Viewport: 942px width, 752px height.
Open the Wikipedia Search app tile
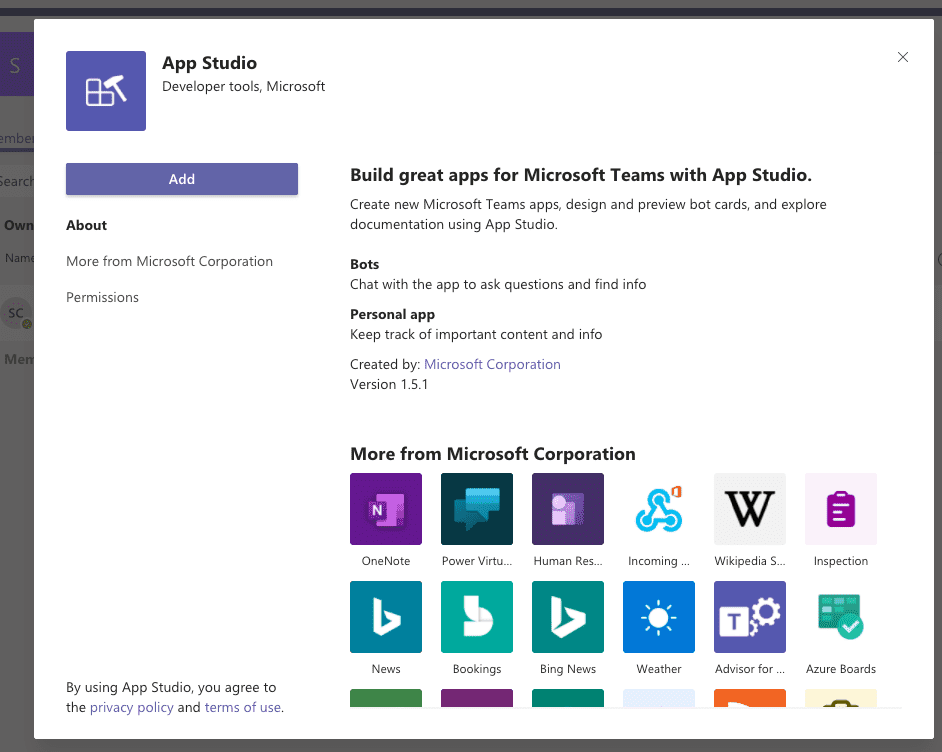[750, 509]
